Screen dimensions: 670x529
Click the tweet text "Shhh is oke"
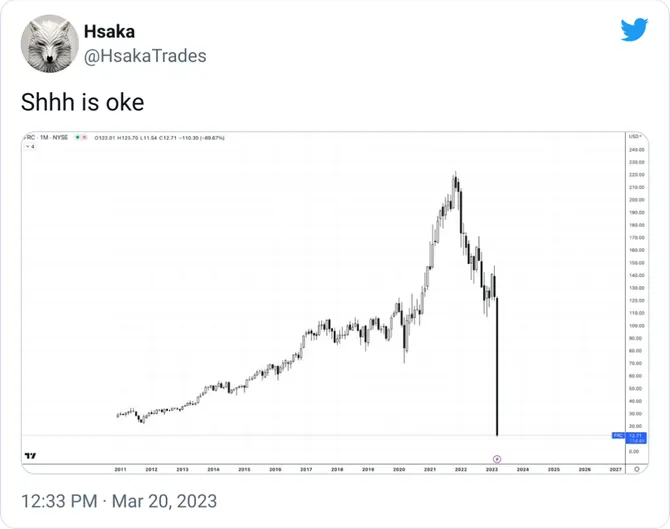(82, 102)
